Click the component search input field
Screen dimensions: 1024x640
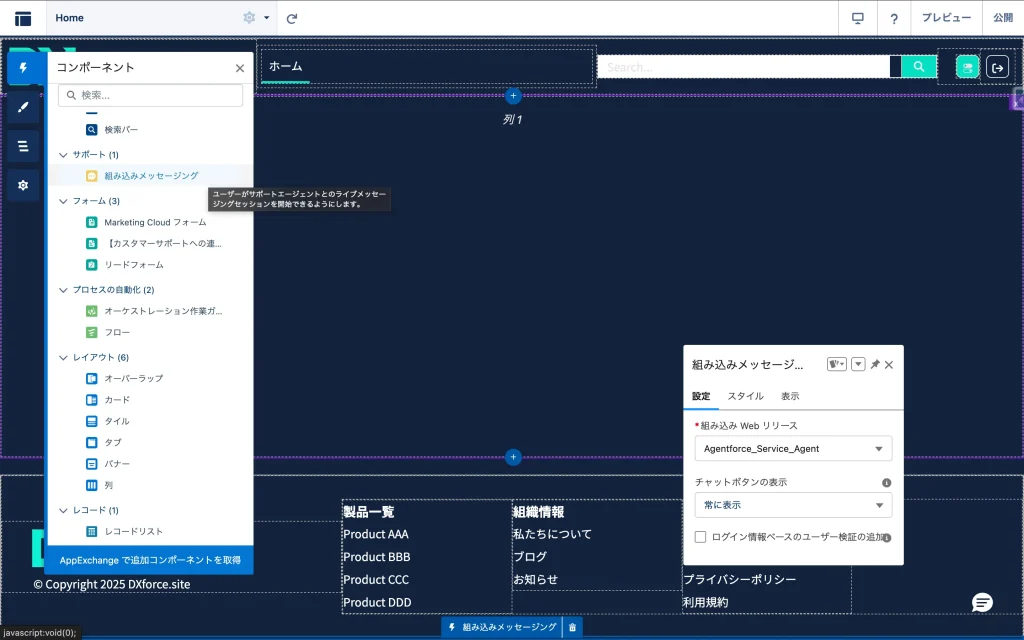(151, 95)
